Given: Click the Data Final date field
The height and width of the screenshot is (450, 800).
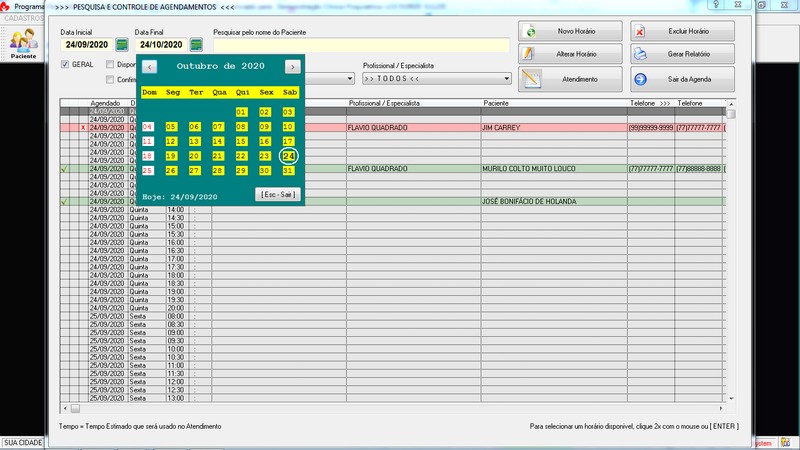Looking at the screenshot, I should point(161,45).
